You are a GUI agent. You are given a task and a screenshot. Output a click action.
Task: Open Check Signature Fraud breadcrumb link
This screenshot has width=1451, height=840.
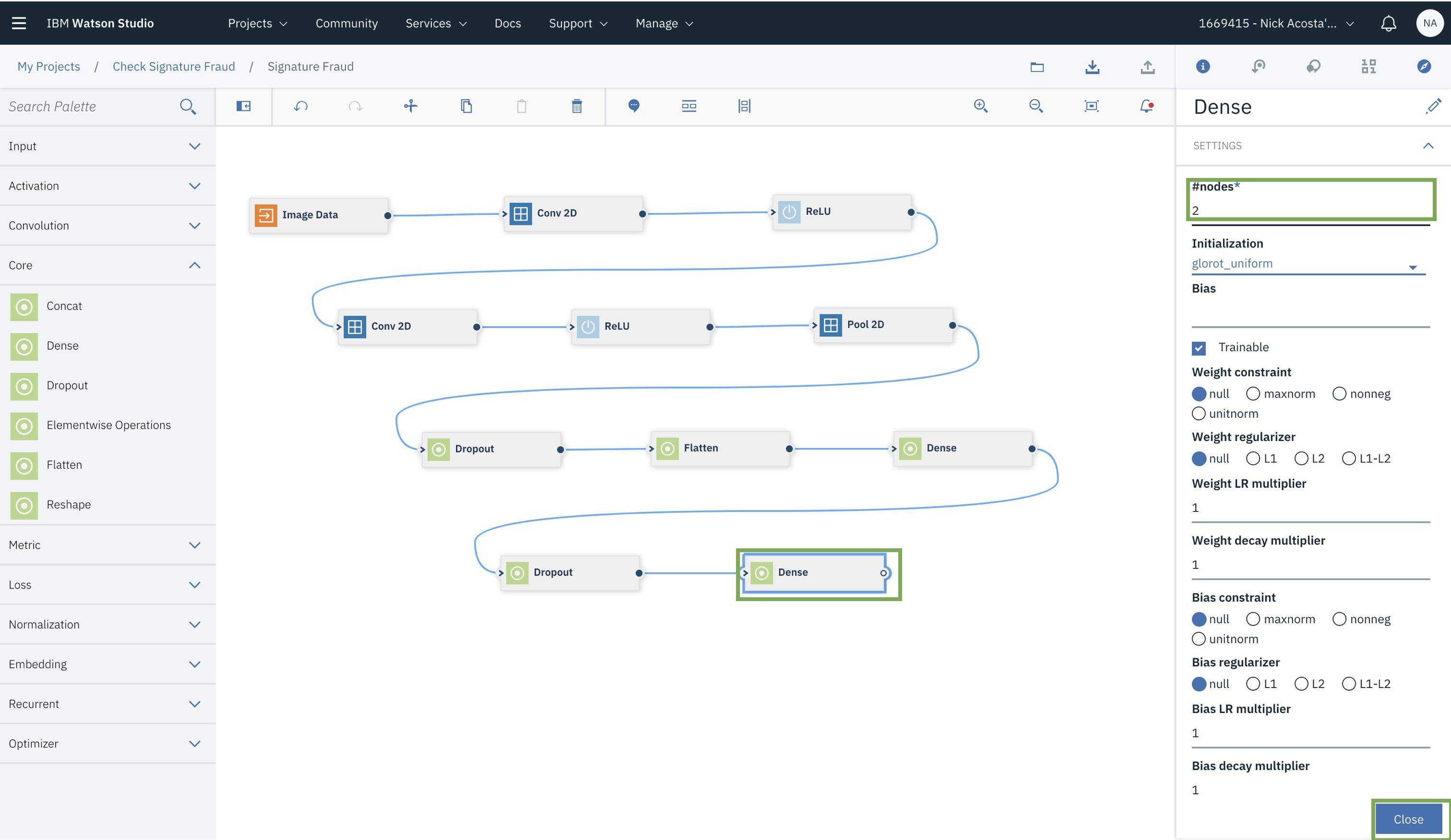[174, 66]
